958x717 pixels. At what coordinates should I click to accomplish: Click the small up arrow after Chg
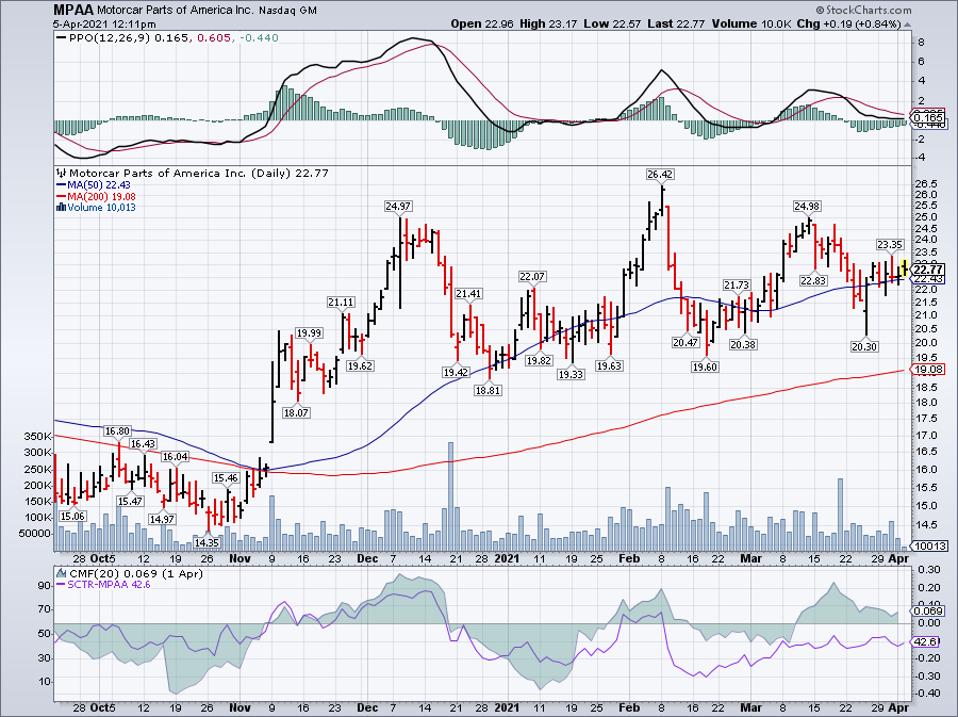click(907, 25)
